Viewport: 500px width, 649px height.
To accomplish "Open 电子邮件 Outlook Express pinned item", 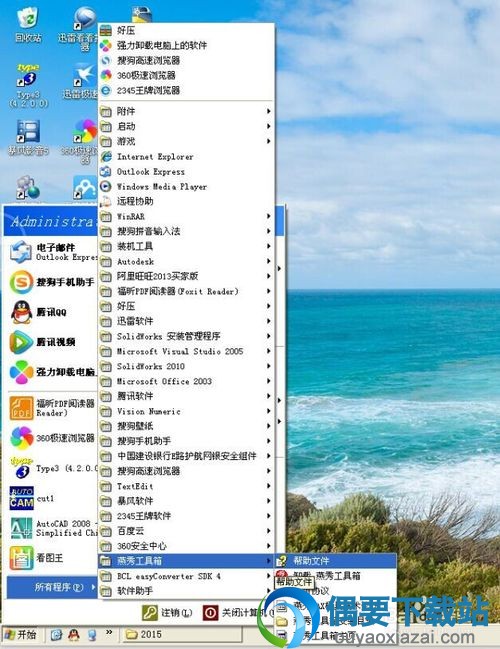I will (52, 252).
